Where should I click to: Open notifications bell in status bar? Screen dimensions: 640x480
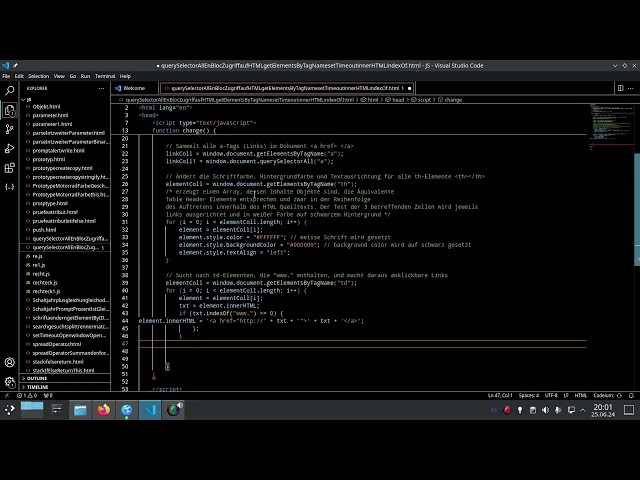click(631, 395)
